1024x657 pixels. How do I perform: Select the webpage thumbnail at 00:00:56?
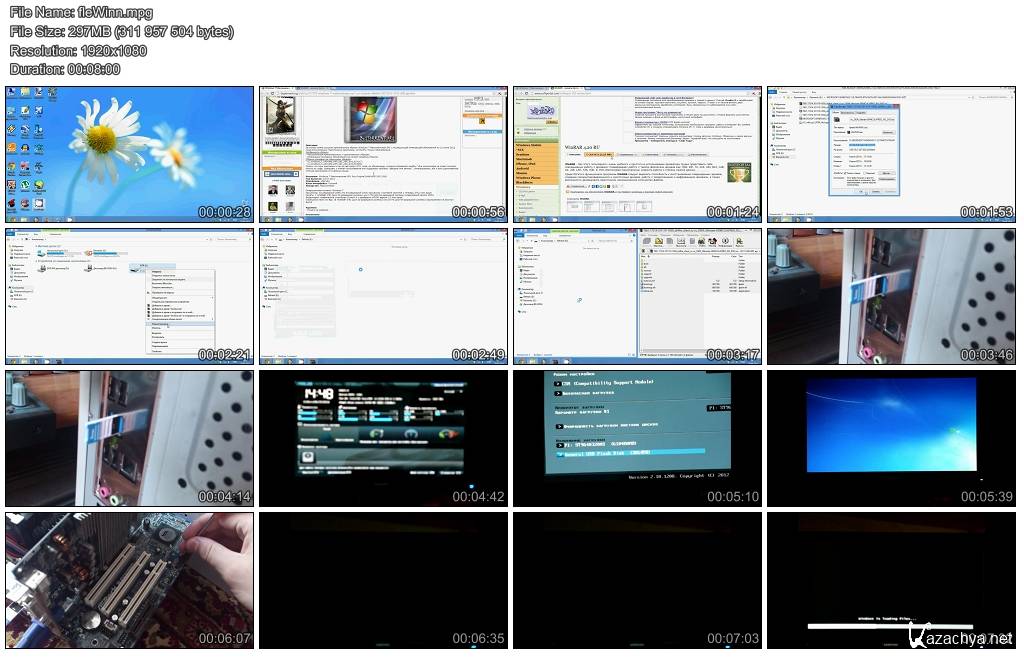point(383,154)
